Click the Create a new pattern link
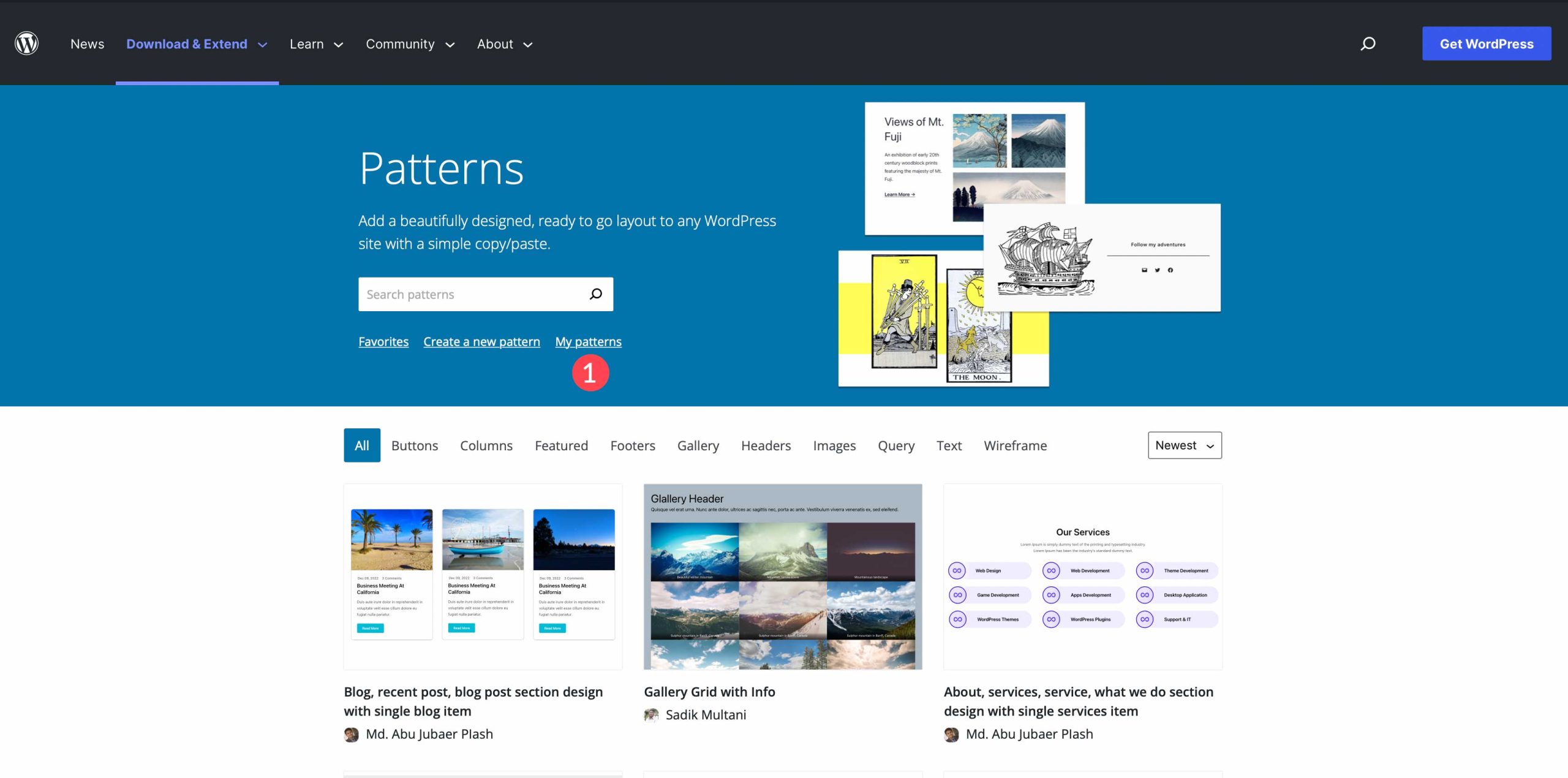 point(482,341)
